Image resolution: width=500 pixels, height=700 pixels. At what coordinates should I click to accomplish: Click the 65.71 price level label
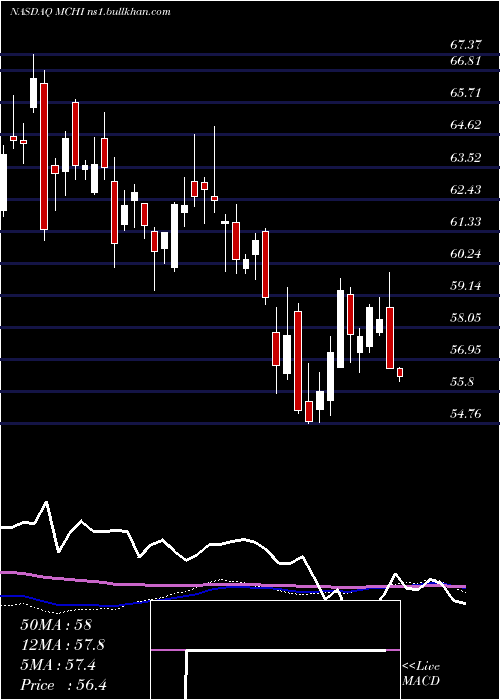pyautogui.click(x=466, y=93)
